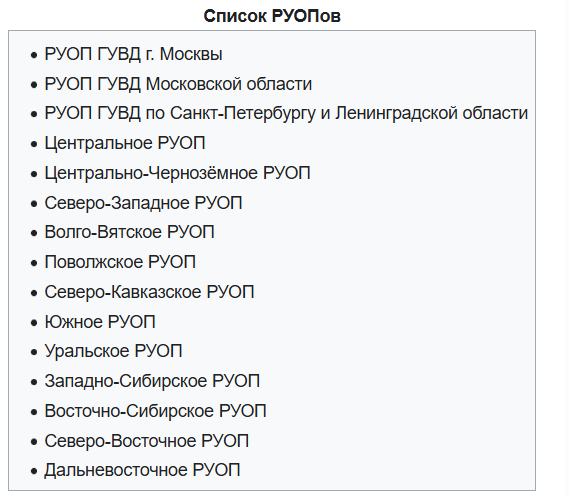This screenshot has height=496, width=569.
Task: Select 'Центрально-Чернозёмное РУОП' entry
Action: [x=177, y=173]
